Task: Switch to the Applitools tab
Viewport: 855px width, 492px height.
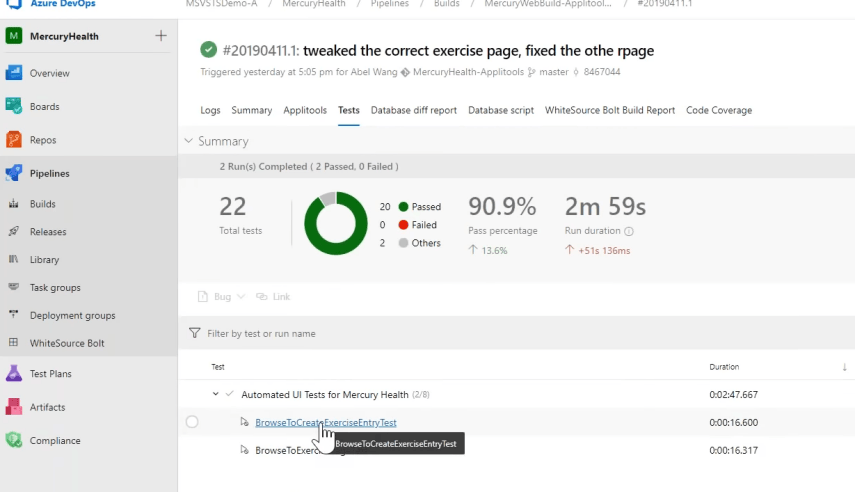Action: click(x=305, y=110)
